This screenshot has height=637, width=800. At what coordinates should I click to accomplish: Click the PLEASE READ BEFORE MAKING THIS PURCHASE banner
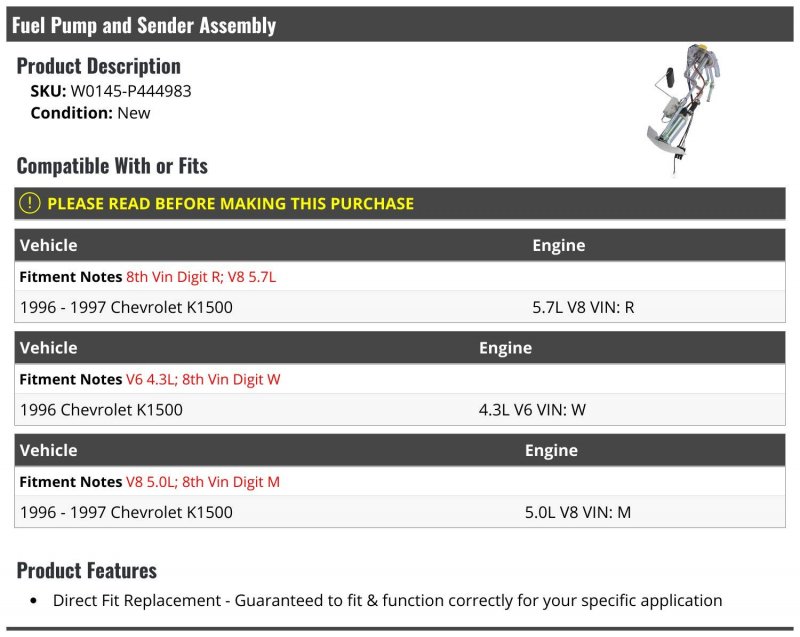point(400,203)
